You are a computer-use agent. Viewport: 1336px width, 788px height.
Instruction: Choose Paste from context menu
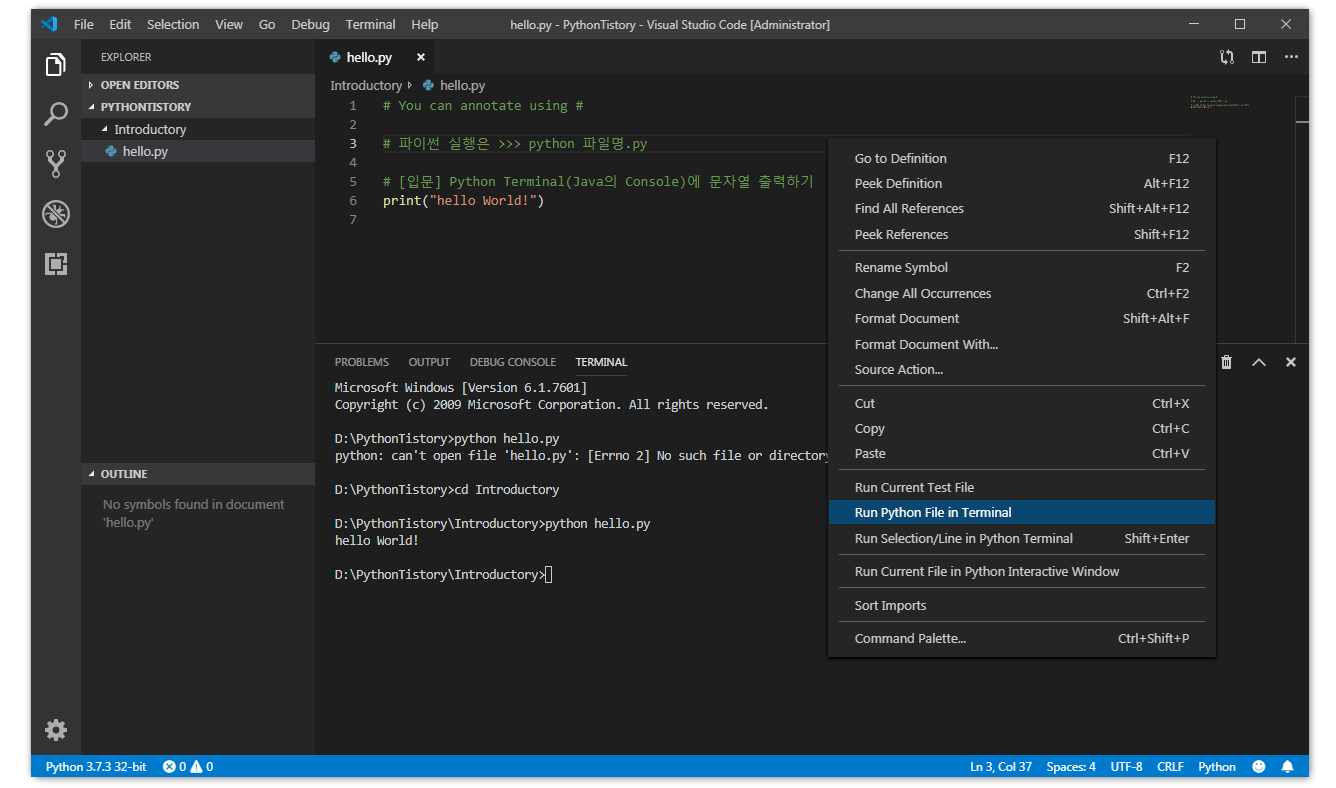click(x=1022, y=453)
